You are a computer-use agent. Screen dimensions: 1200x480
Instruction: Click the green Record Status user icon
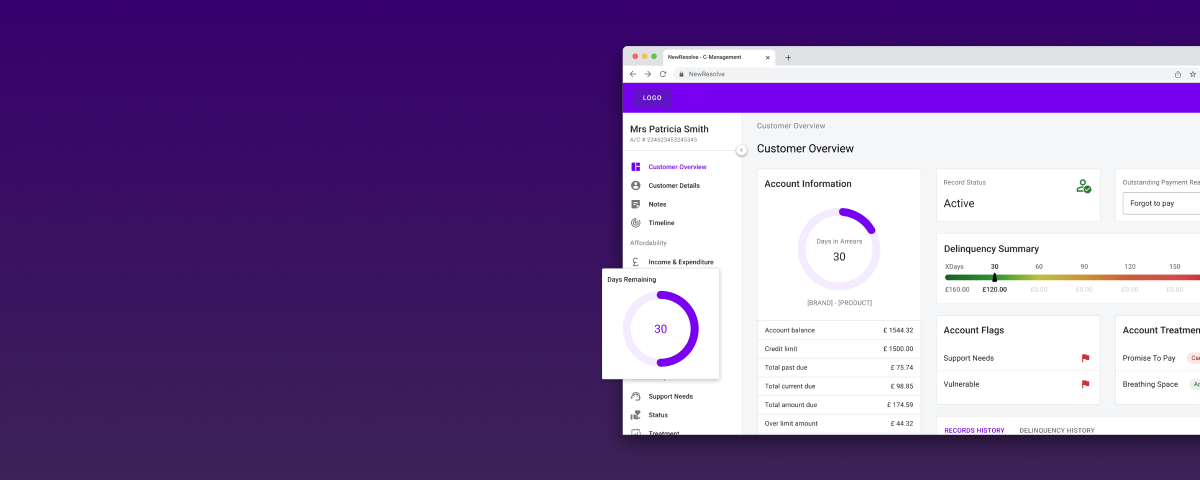[x=1083, y=186]
